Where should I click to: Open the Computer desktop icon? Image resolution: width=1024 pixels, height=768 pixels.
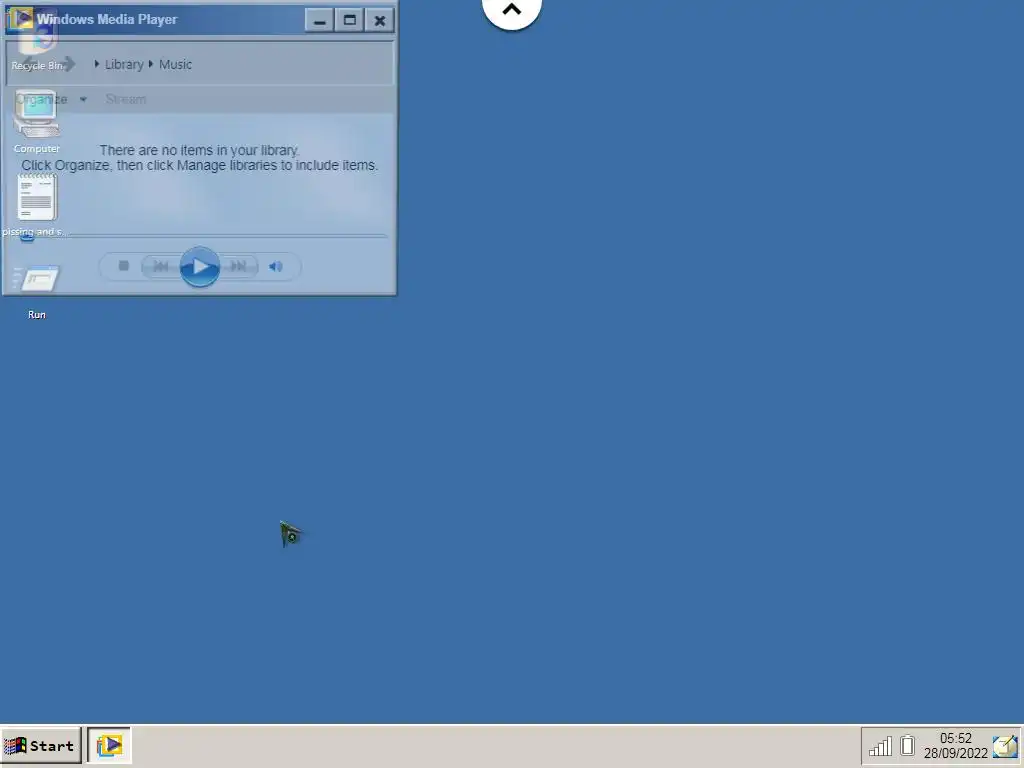(x=37, y=121)
